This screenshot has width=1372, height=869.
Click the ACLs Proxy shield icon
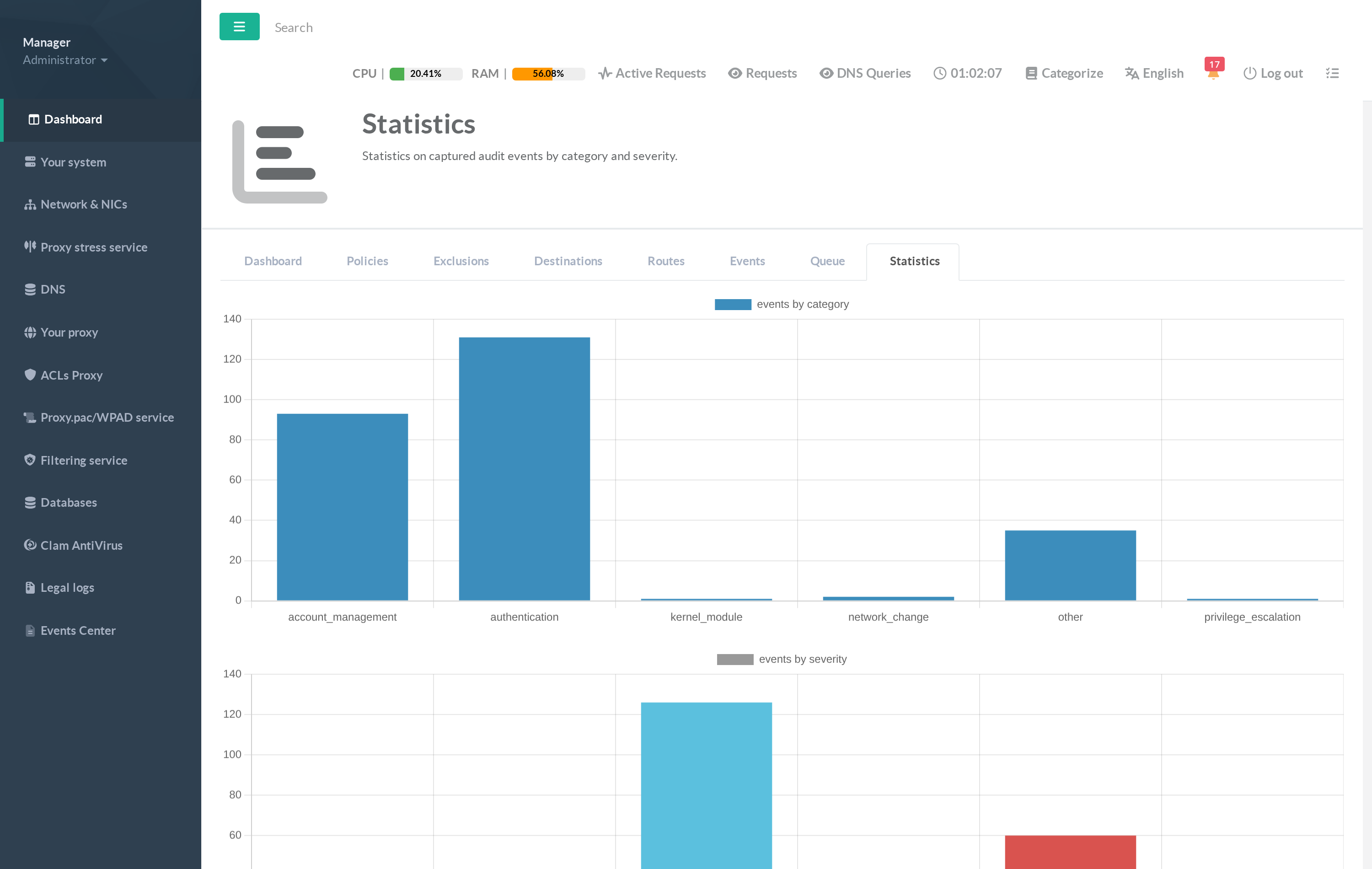point(30,375)
